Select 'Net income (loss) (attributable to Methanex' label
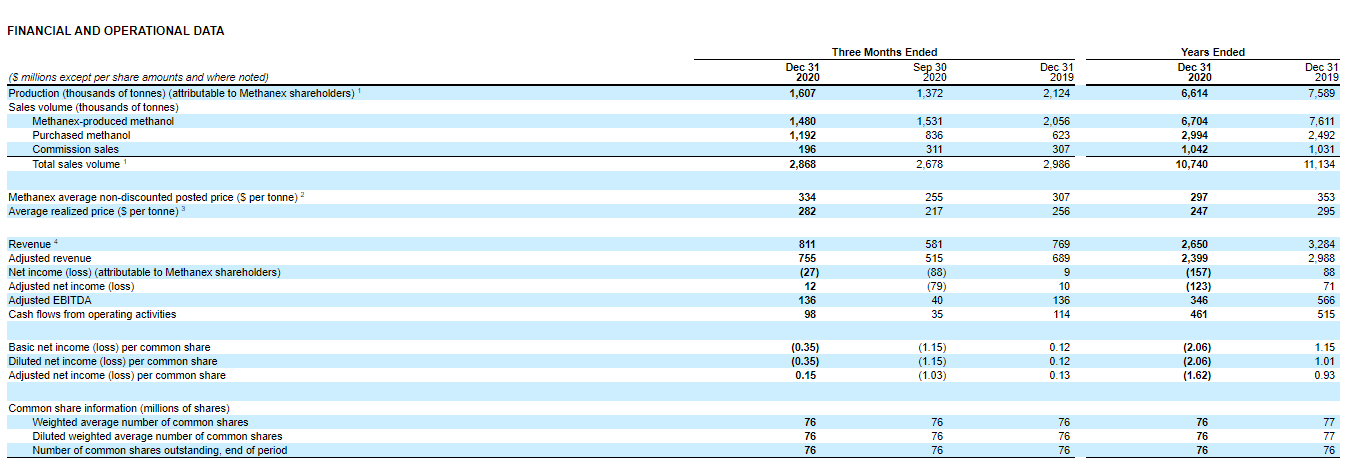The height and width of the screenshot is (464, 1345). (144, 272)
